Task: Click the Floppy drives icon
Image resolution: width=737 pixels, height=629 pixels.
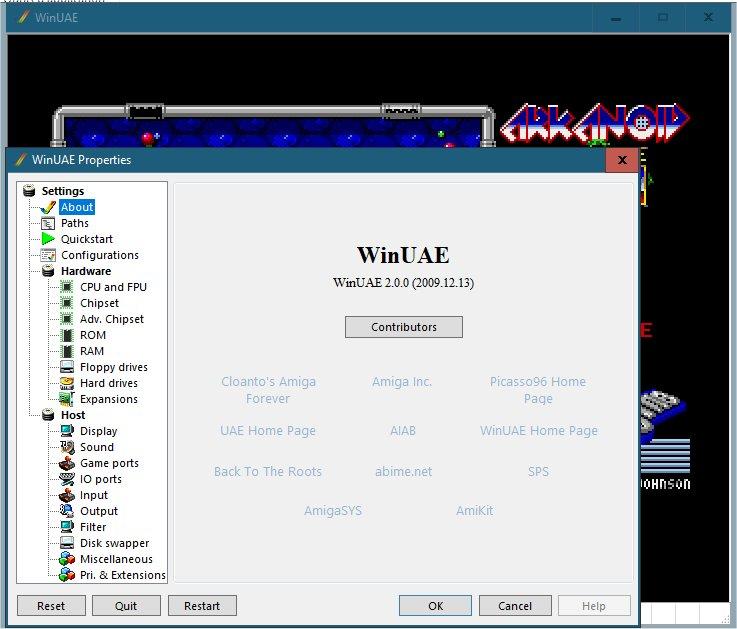Action: coord(67,367)
